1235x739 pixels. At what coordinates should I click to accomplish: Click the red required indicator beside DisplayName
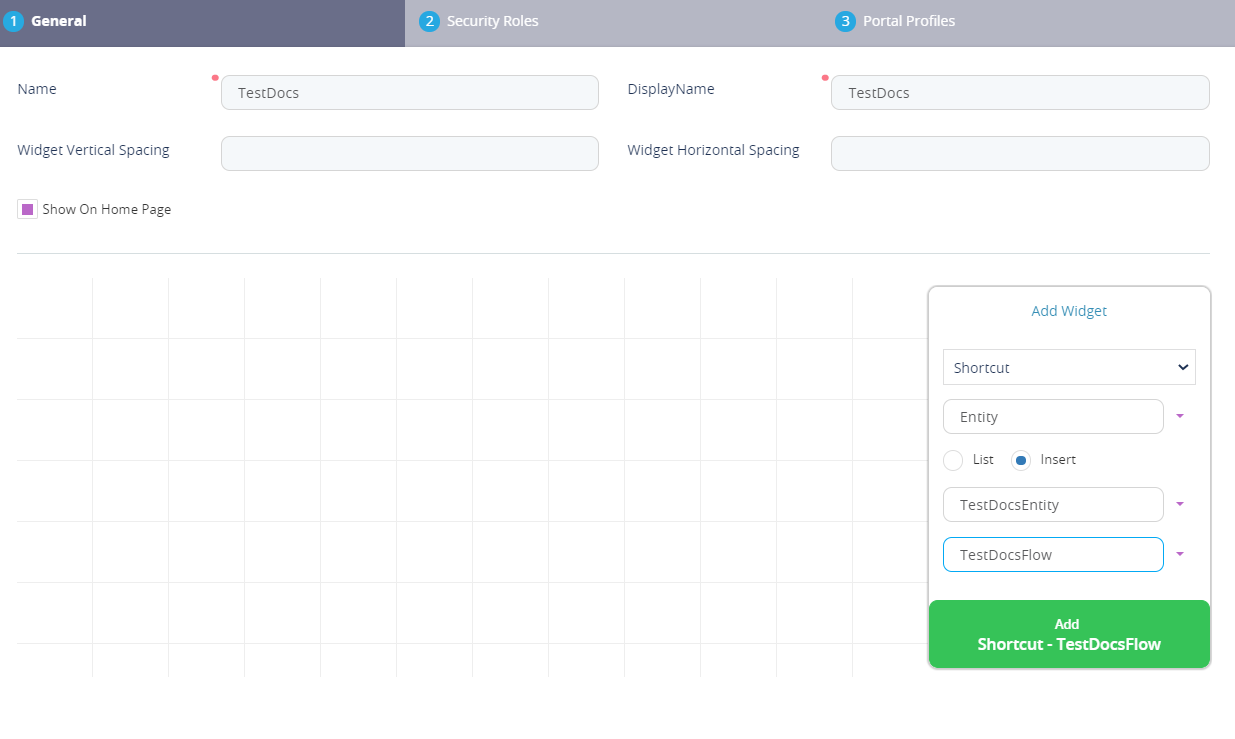(824, 76)
